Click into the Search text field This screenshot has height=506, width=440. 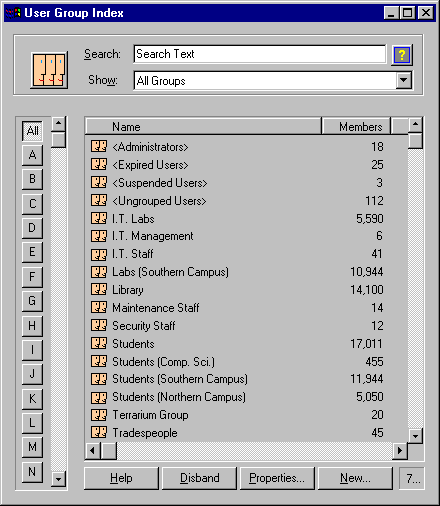tap(260, 54)
